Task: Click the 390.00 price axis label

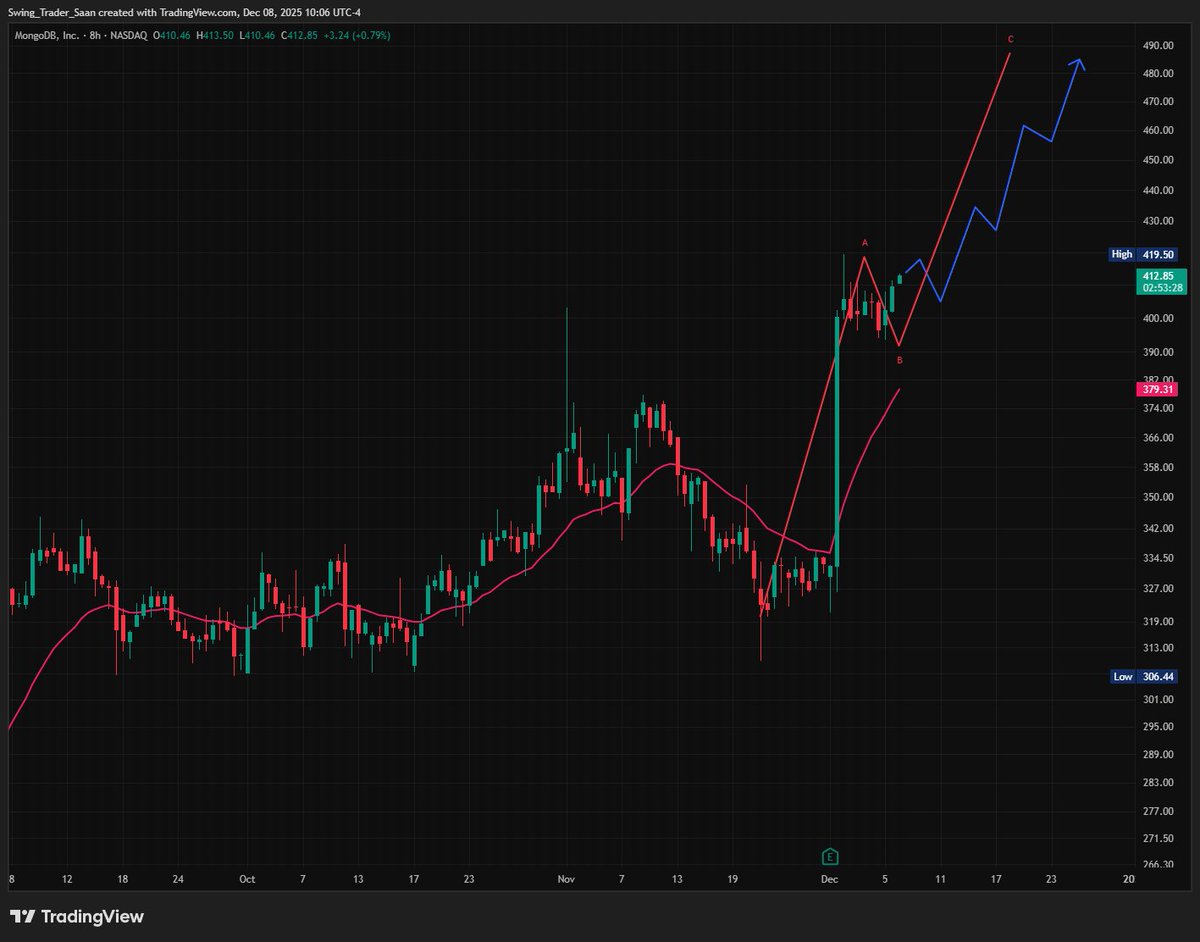Action: tap(1158, 352)
